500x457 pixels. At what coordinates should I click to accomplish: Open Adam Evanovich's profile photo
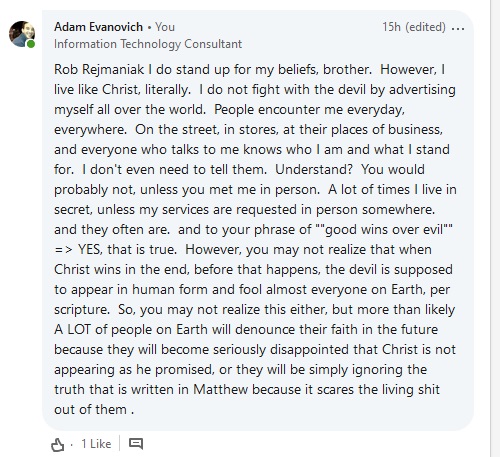(x=22, y=34)
